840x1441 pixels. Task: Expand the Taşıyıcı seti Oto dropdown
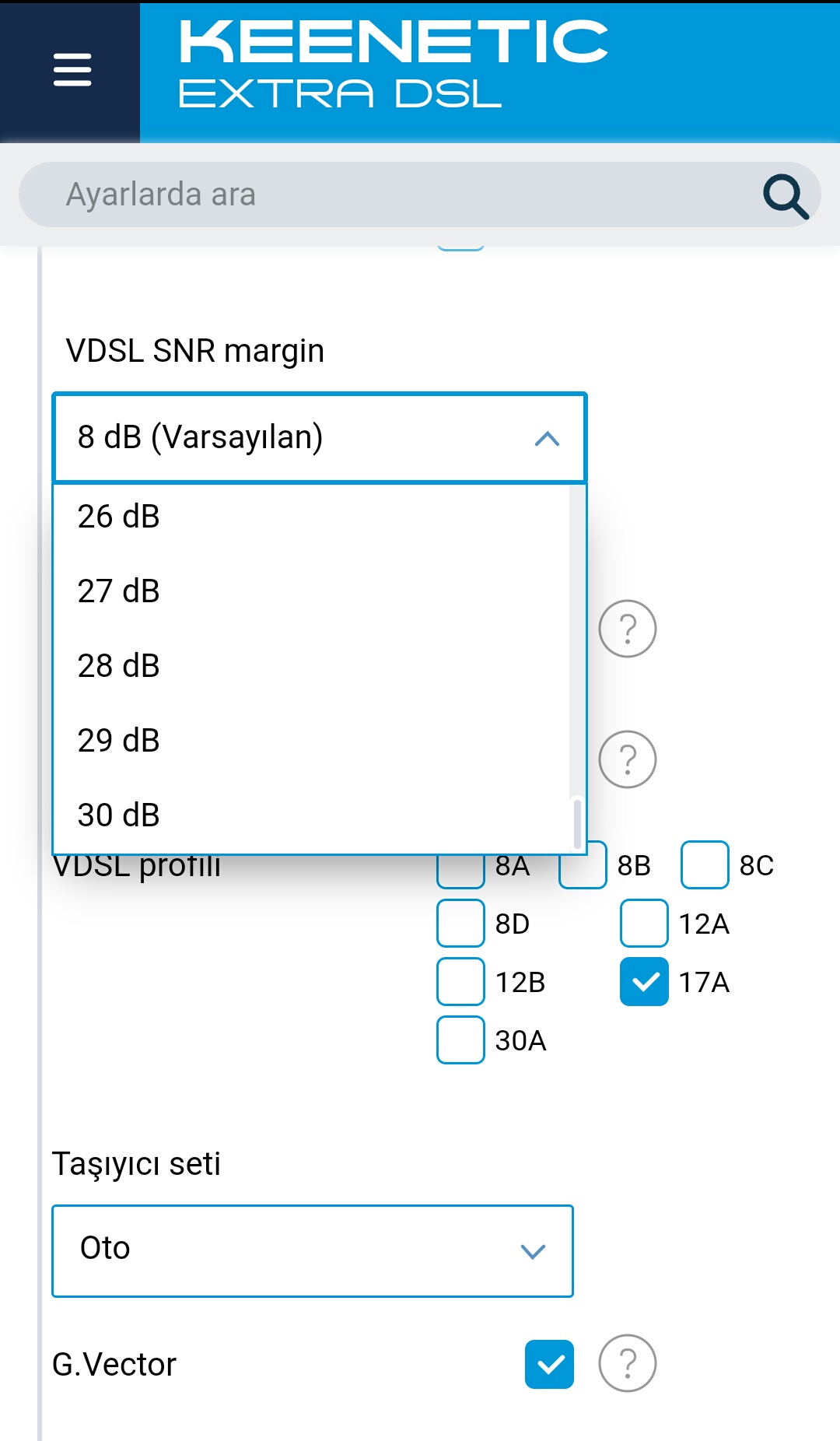[313, 1250]
